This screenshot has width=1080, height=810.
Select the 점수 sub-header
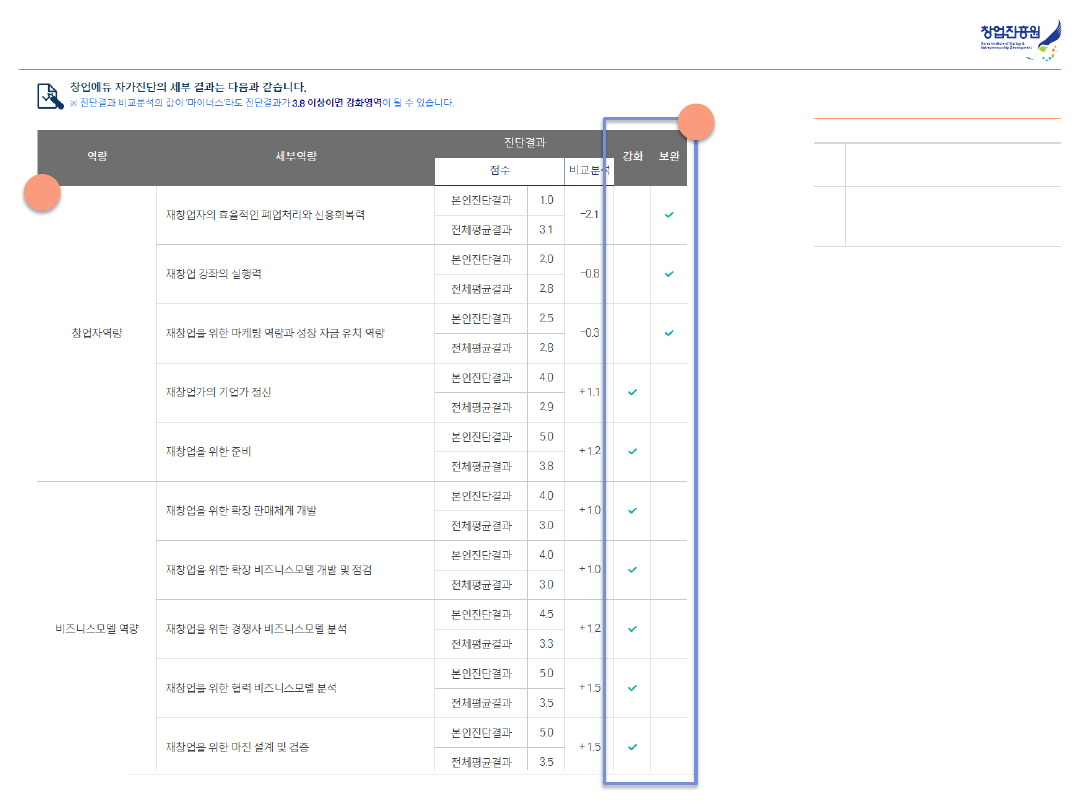[500, 170]
